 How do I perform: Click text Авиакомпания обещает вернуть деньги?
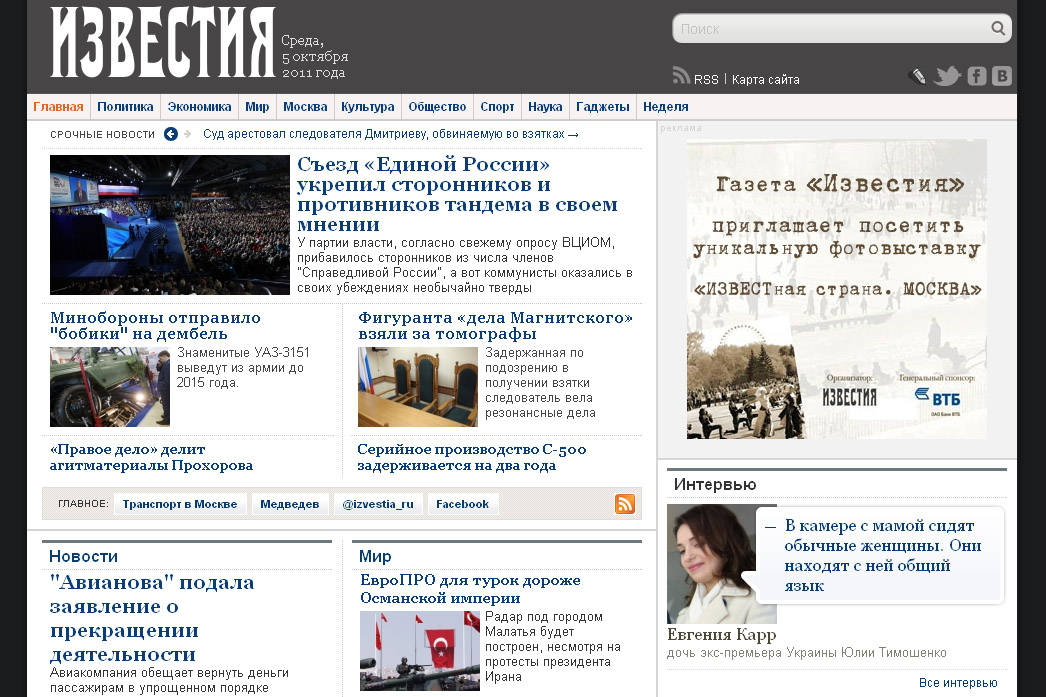pos(169,680)
